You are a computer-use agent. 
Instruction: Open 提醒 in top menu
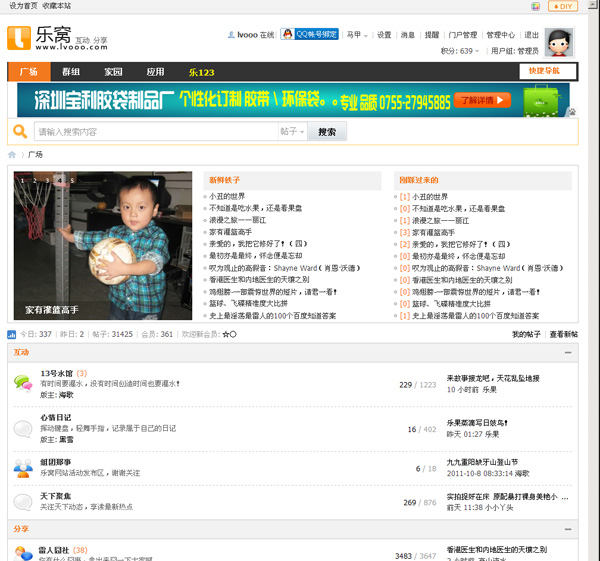pos(432,35)
